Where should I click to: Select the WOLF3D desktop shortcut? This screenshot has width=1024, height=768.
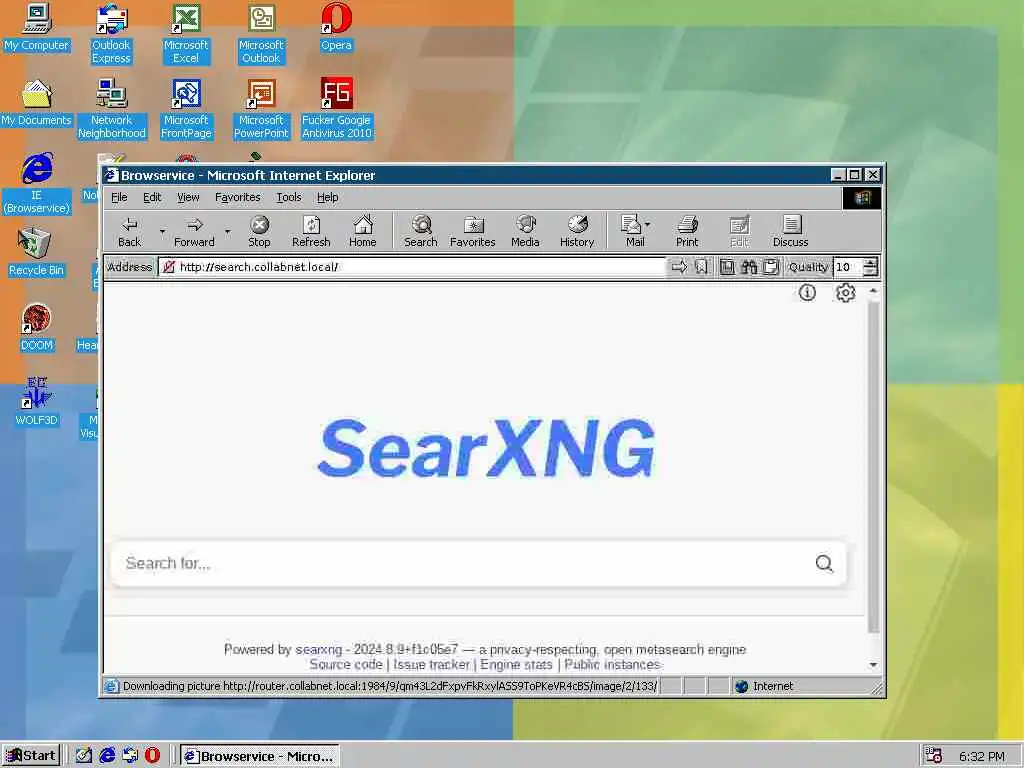click(37, 402)
